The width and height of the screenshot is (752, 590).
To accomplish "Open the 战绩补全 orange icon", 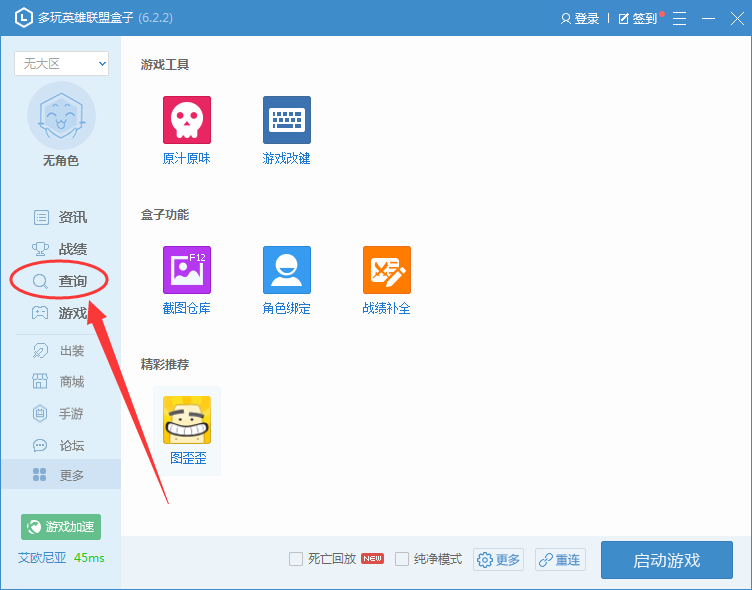I will (387, 270).
